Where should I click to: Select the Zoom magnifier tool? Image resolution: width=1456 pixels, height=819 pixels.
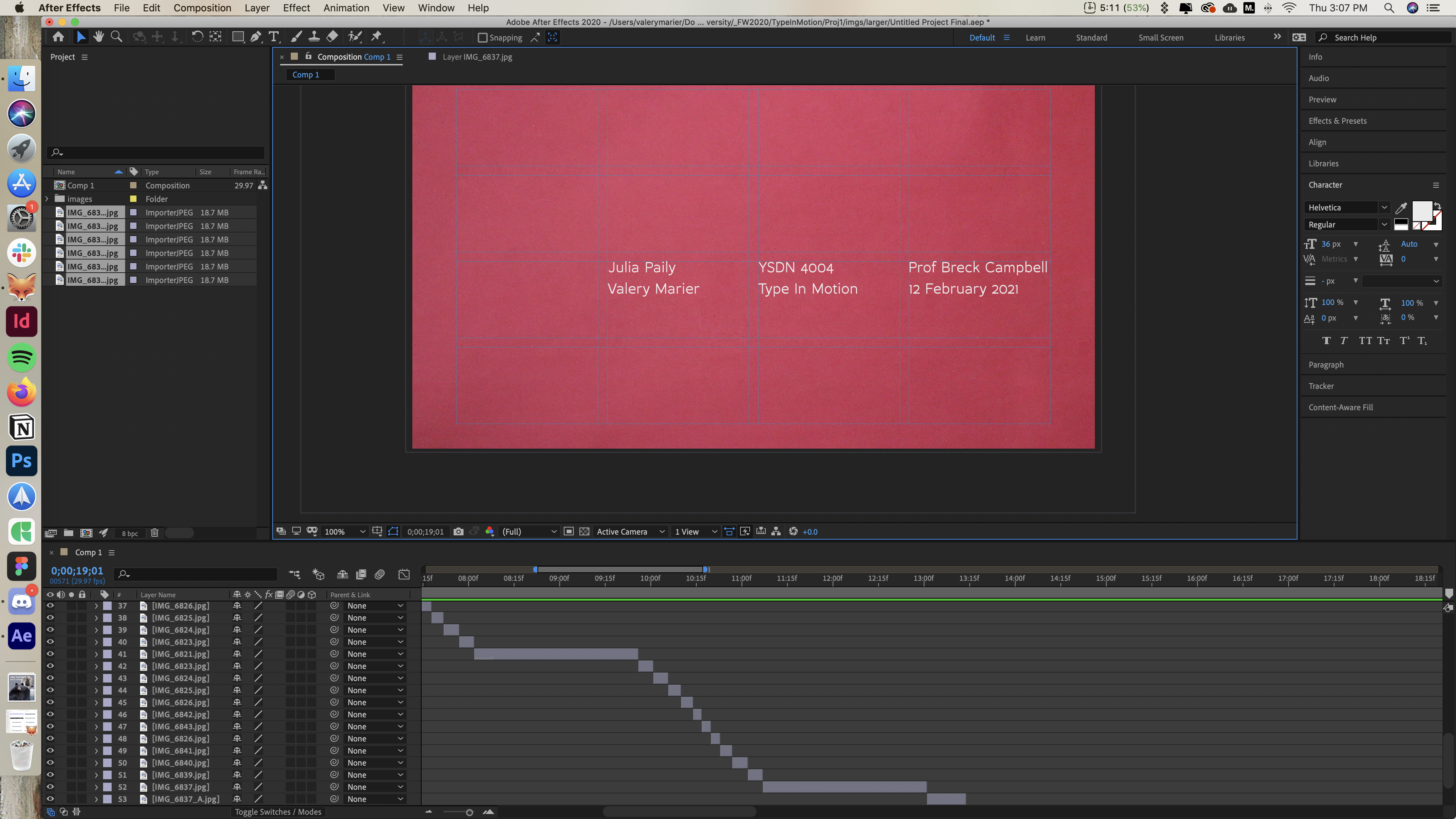point(117,37)
